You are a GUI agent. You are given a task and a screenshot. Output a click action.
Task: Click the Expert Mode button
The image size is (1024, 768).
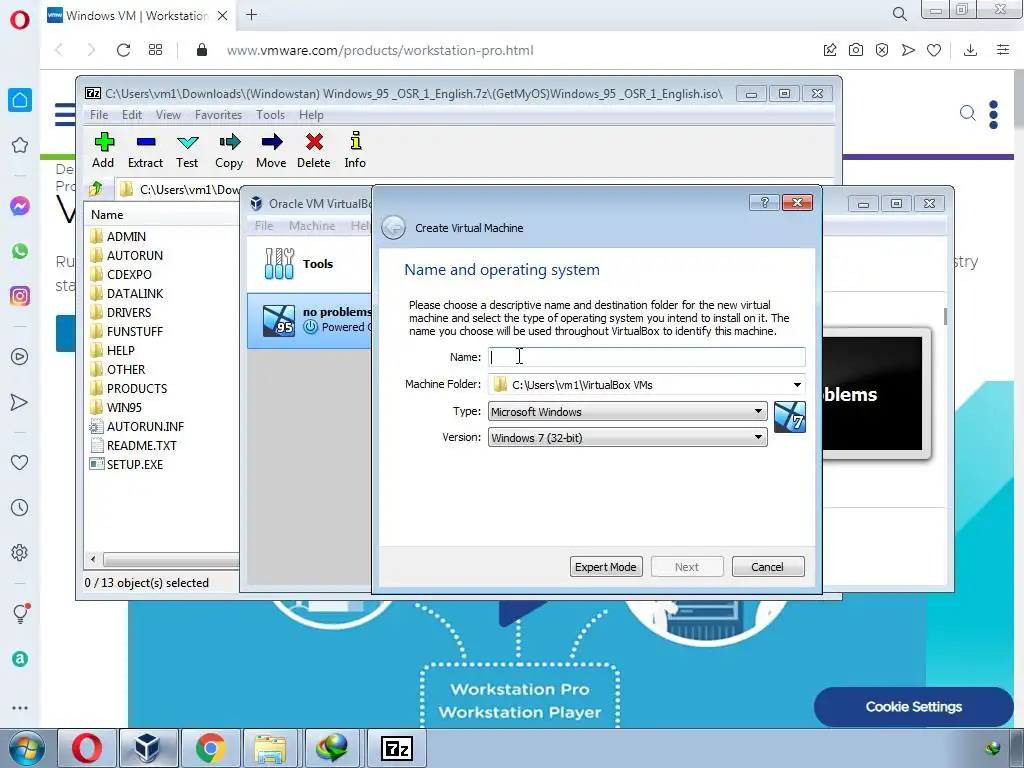click(606, 567)
